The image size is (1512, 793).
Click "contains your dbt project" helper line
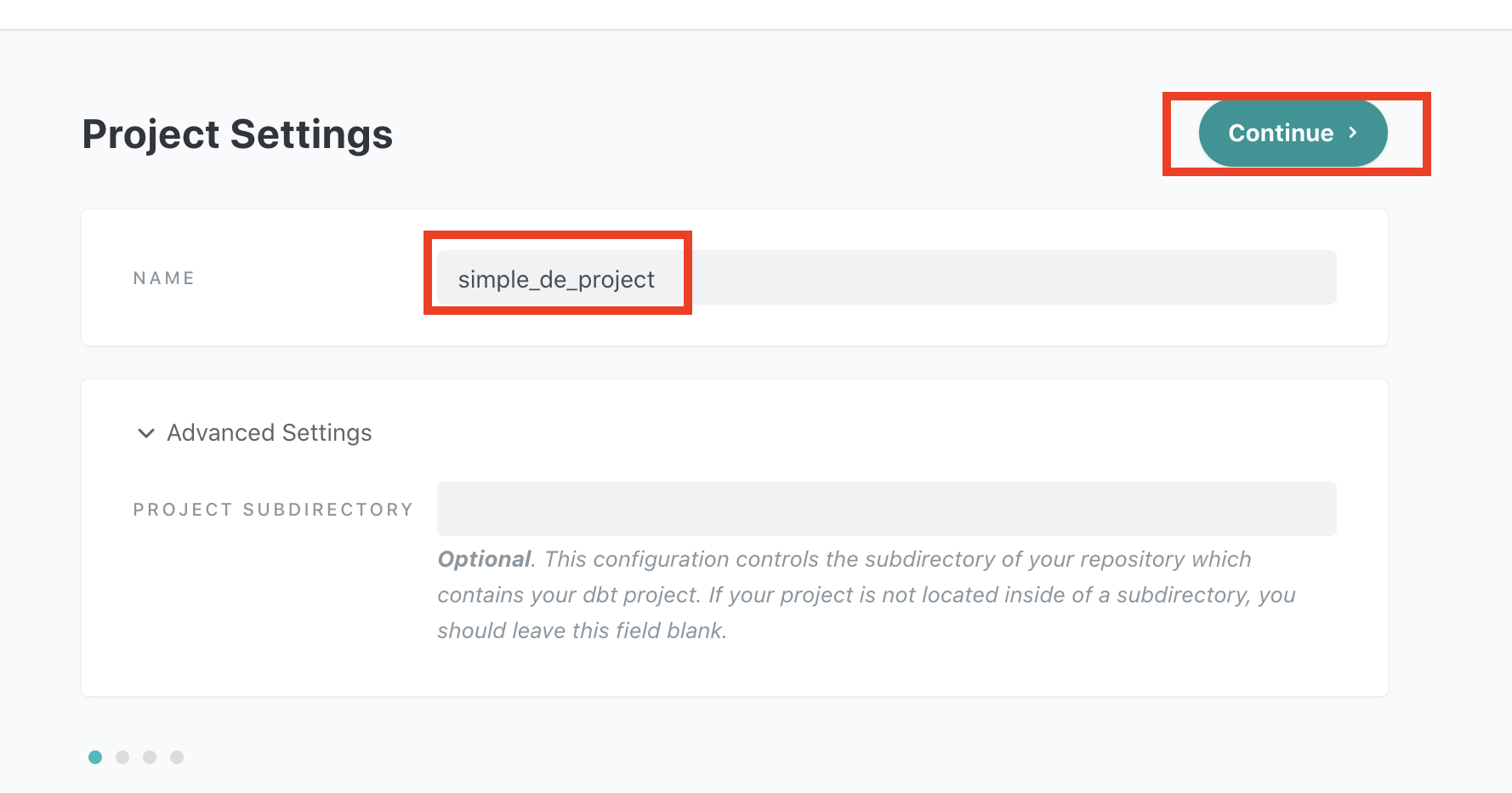568,595
